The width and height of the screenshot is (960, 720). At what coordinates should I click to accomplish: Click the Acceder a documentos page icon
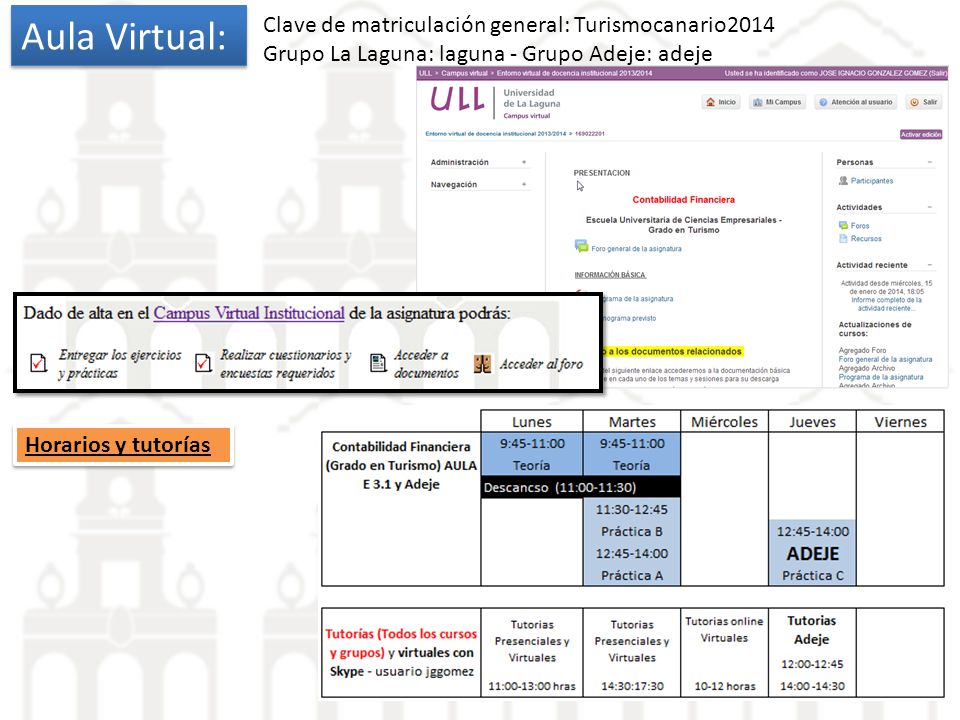(x=378, y=363)
